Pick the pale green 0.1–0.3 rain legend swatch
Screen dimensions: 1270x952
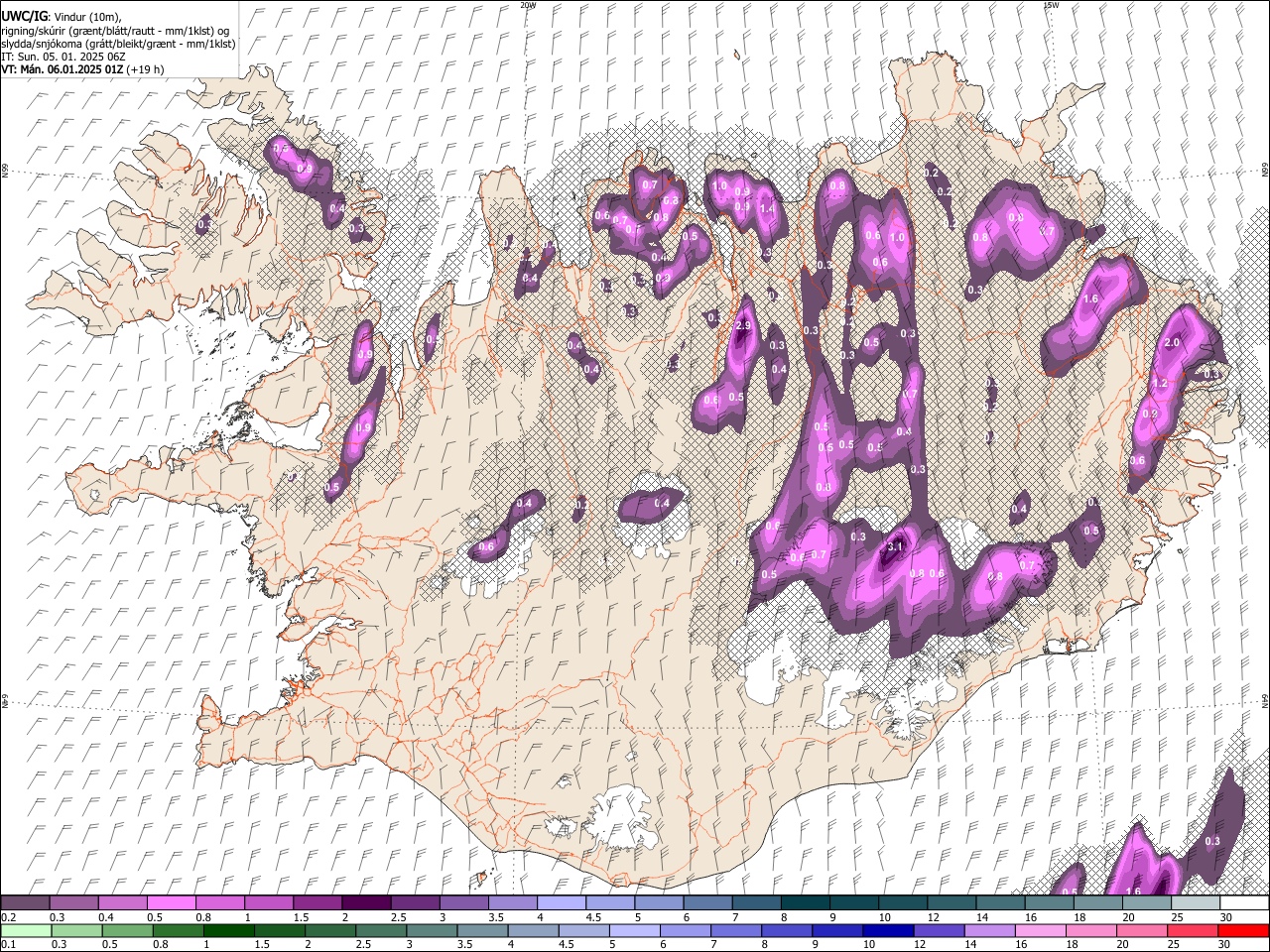25,930
